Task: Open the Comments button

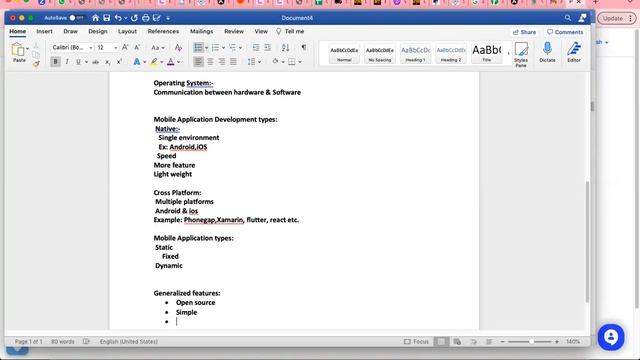Action: (x=565, y=32)
